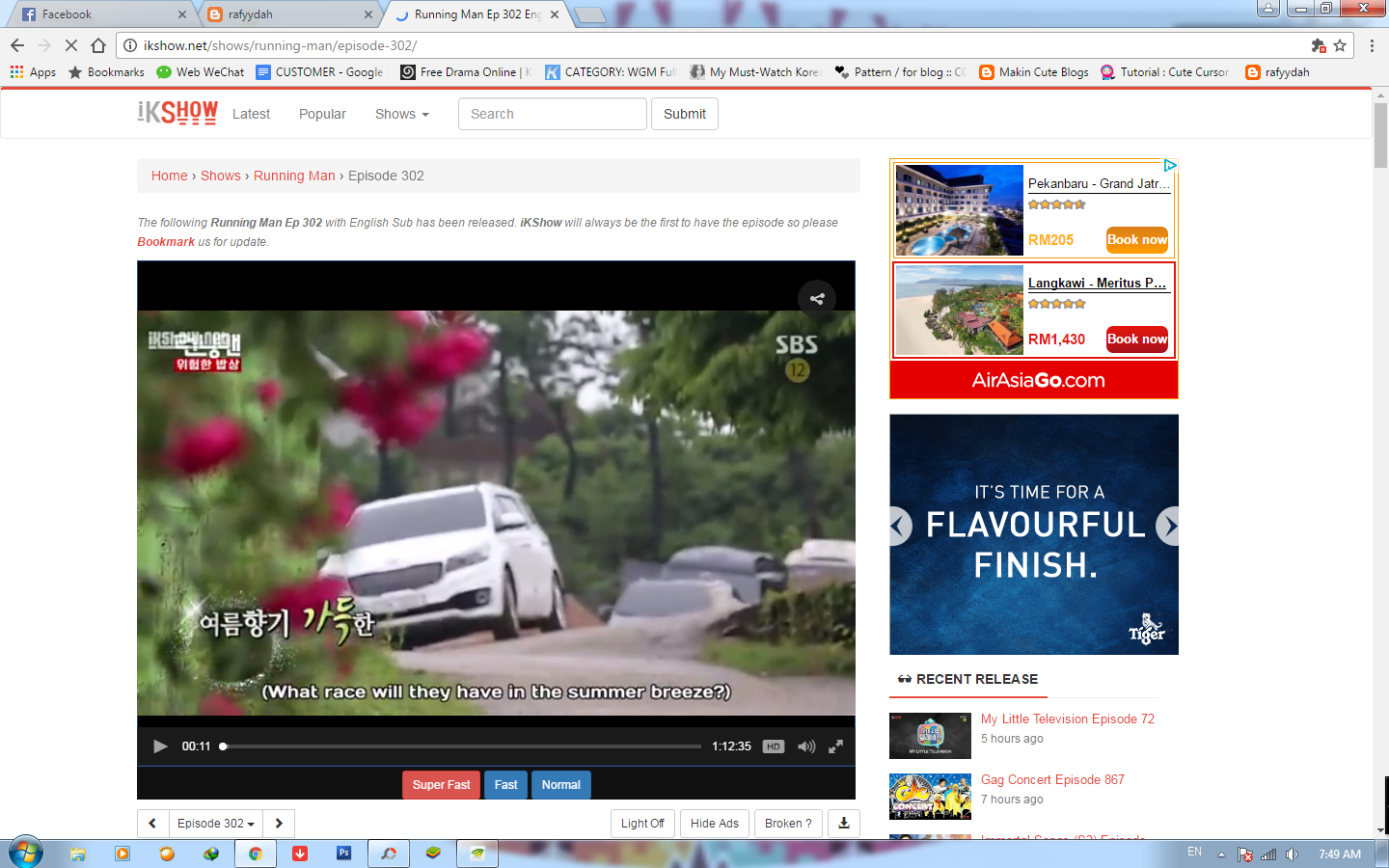Open a new browser tab

tap(589, 14)
